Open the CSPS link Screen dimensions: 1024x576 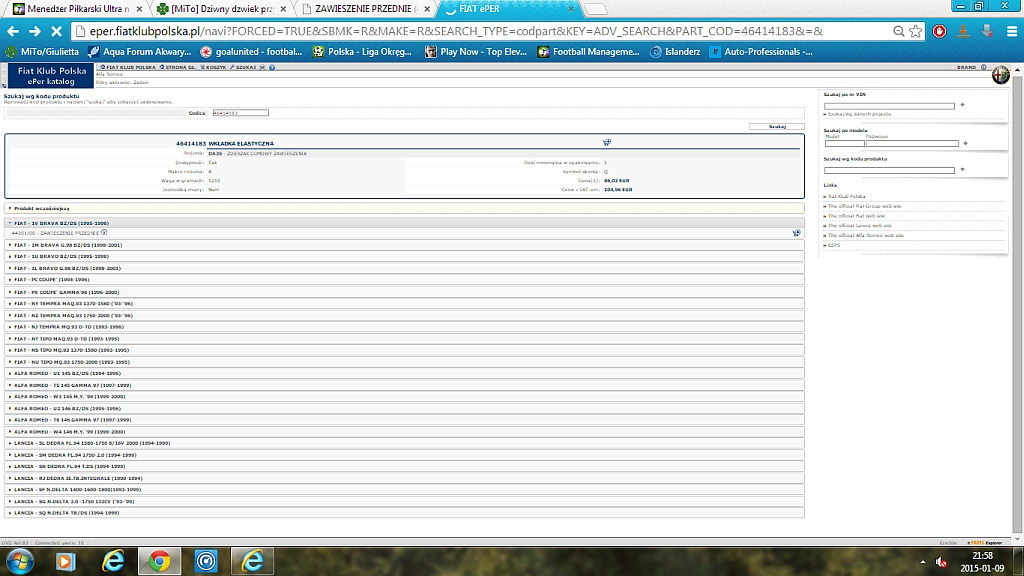click(x=834, y=245)
